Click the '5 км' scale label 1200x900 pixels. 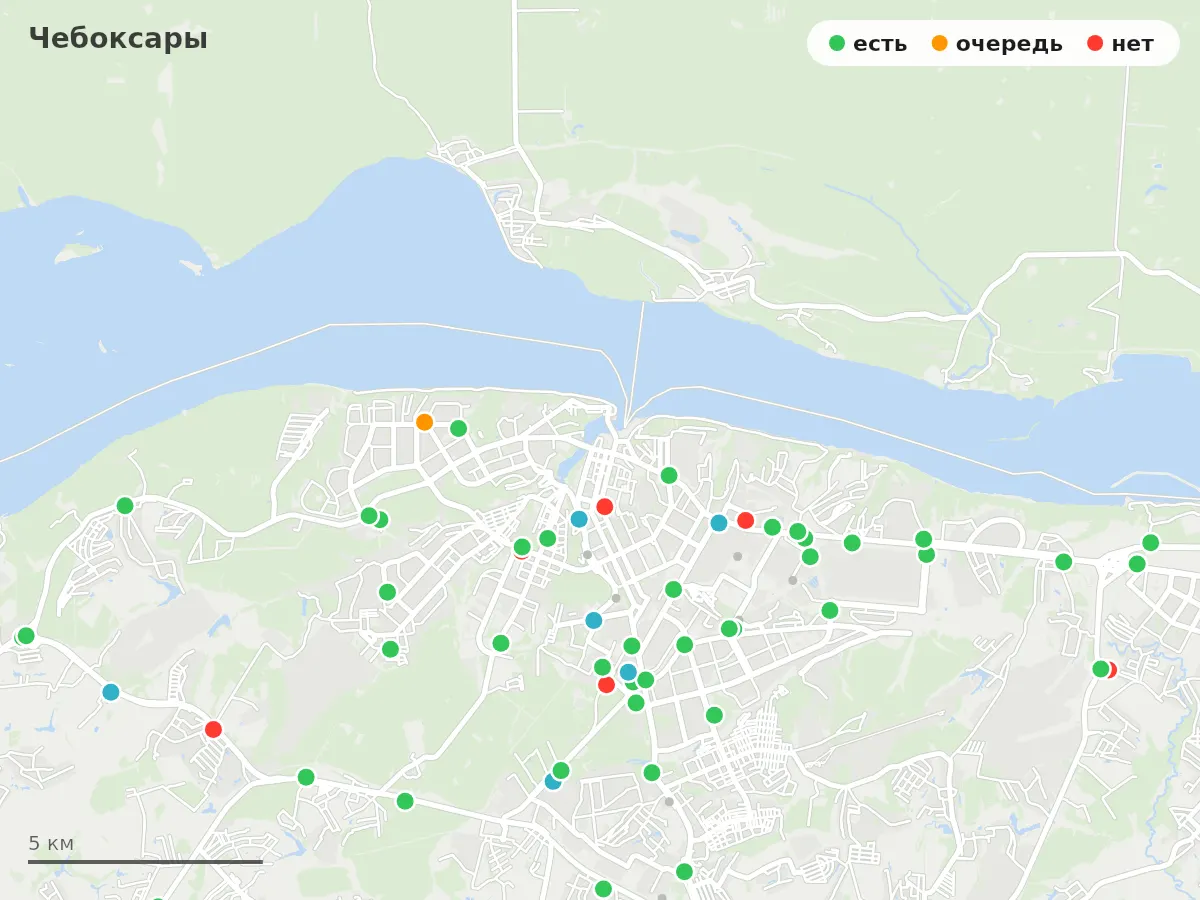tap(51, 843)
